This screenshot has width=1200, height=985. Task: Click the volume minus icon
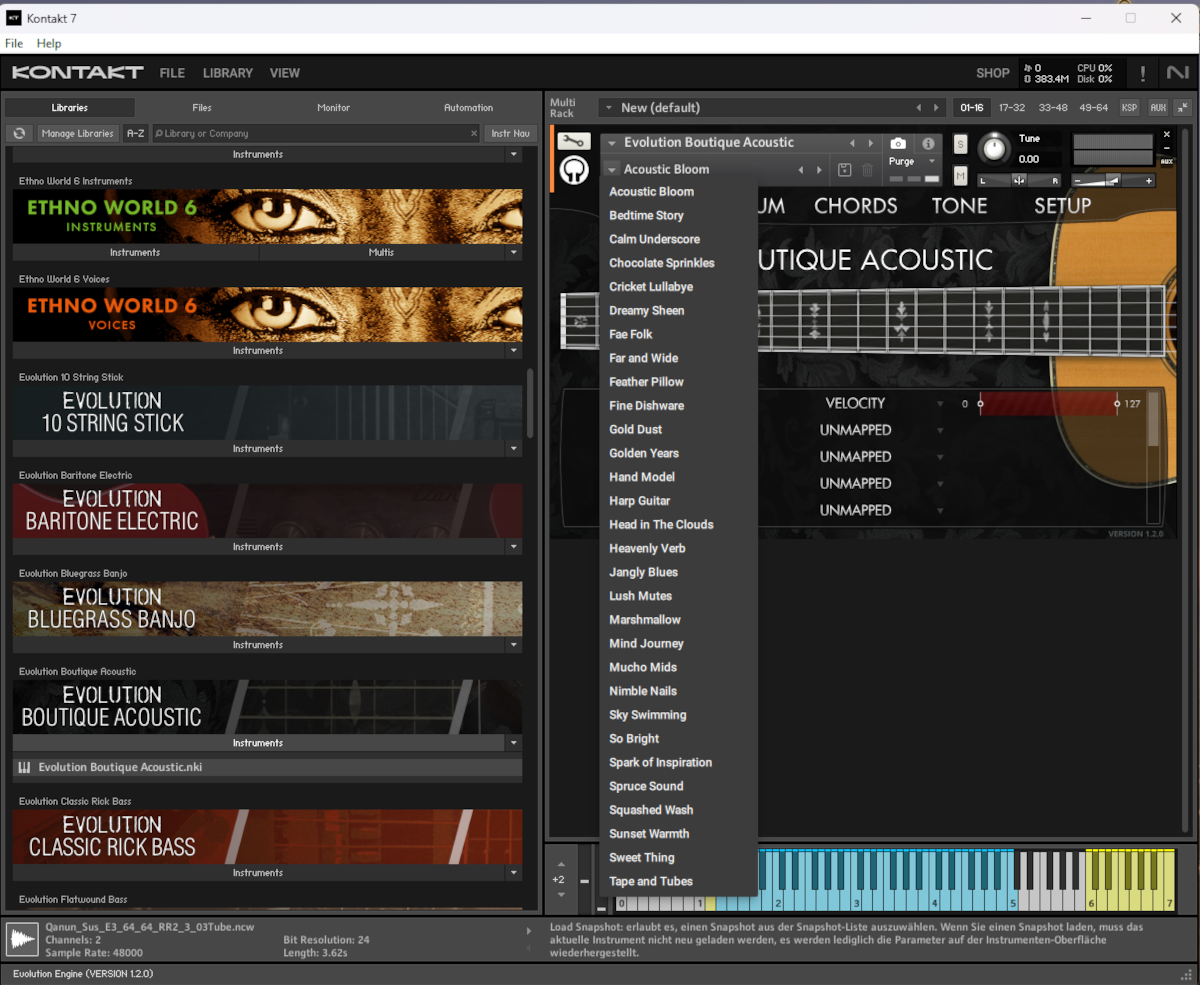(x=1077, y=181)
